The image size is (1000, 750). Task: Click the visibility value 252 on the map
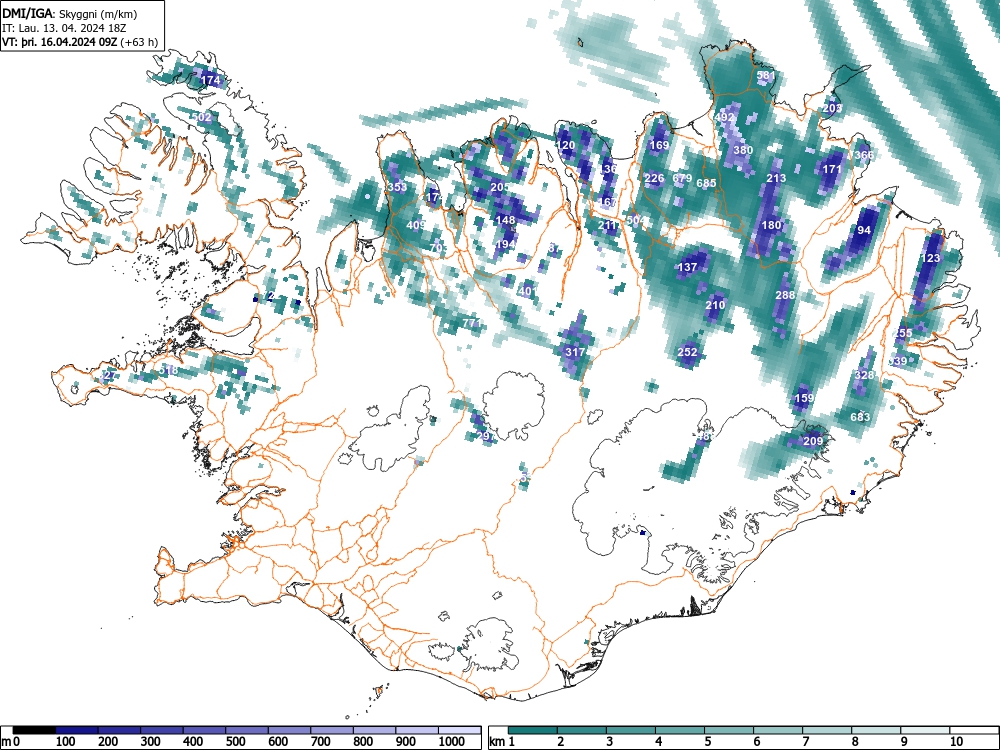point(688,352)
